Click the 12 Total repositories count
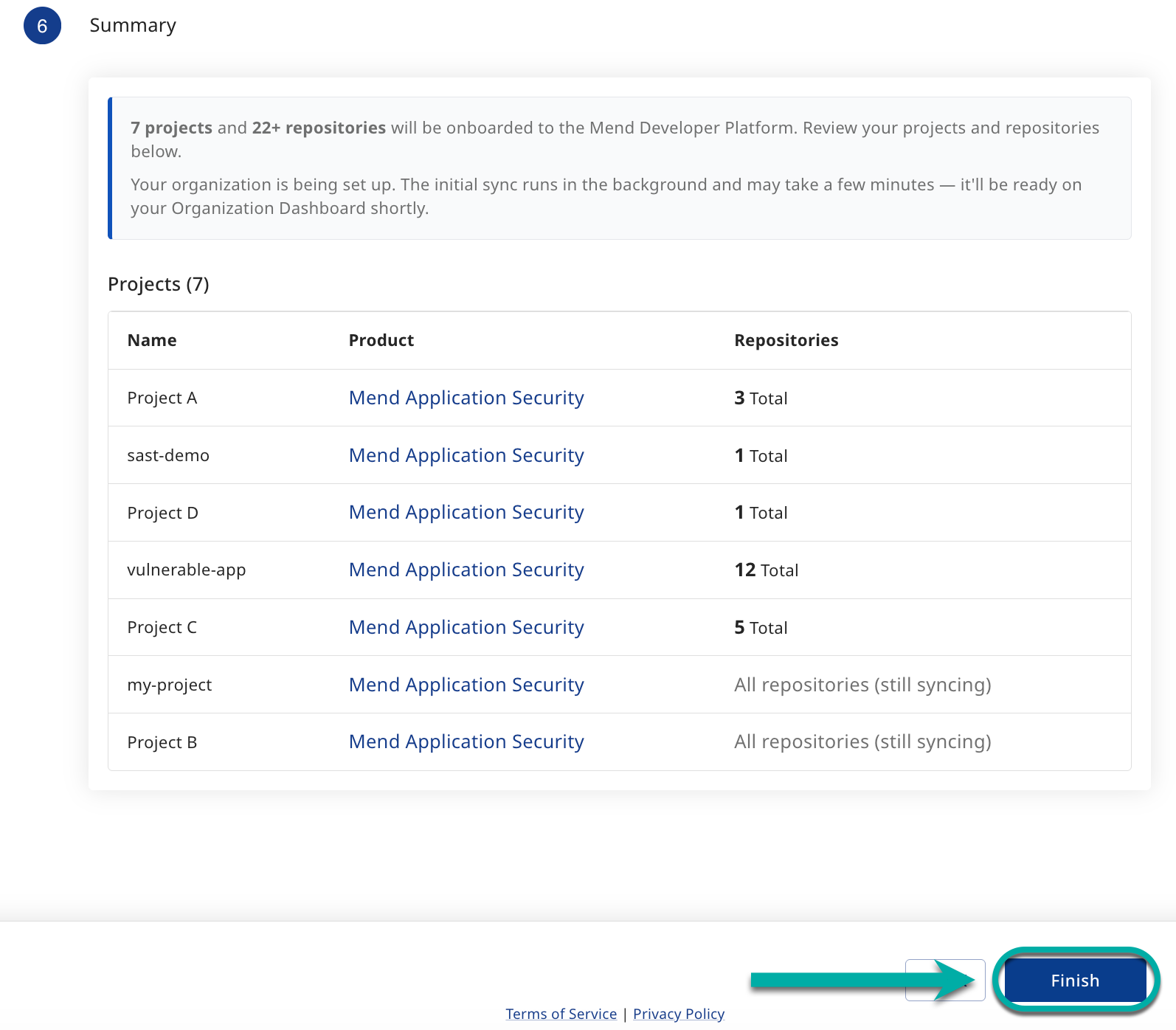 (767, 570)
